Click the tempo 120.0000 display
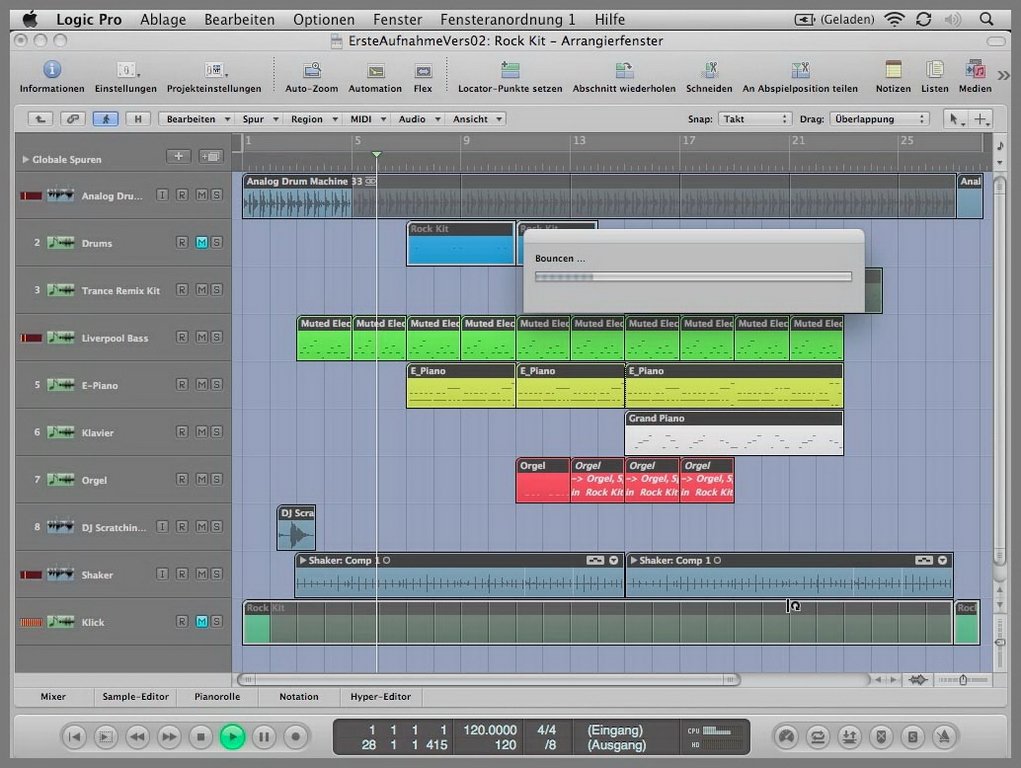Image resolution: width=1021 pixels, height=768 pixels. click(x=490, y=730)
